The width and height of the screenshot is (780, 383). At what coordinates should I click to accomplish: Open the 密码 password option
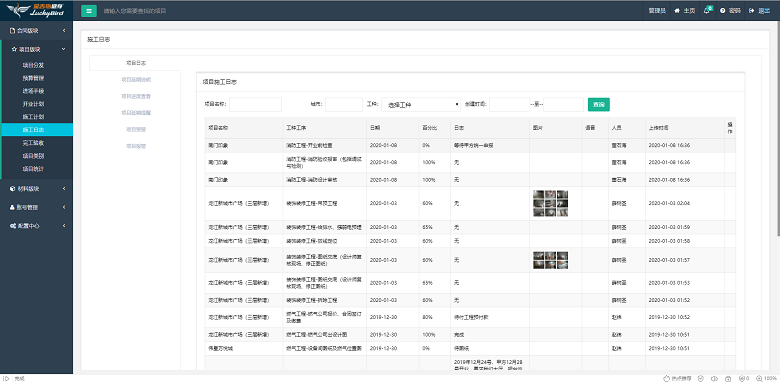(x=730, y=10)
